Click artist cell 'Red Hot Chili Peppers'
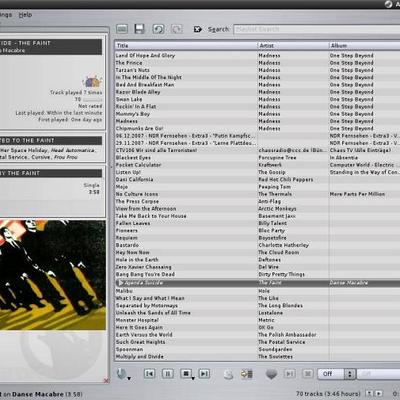 [x=286, y=179]
